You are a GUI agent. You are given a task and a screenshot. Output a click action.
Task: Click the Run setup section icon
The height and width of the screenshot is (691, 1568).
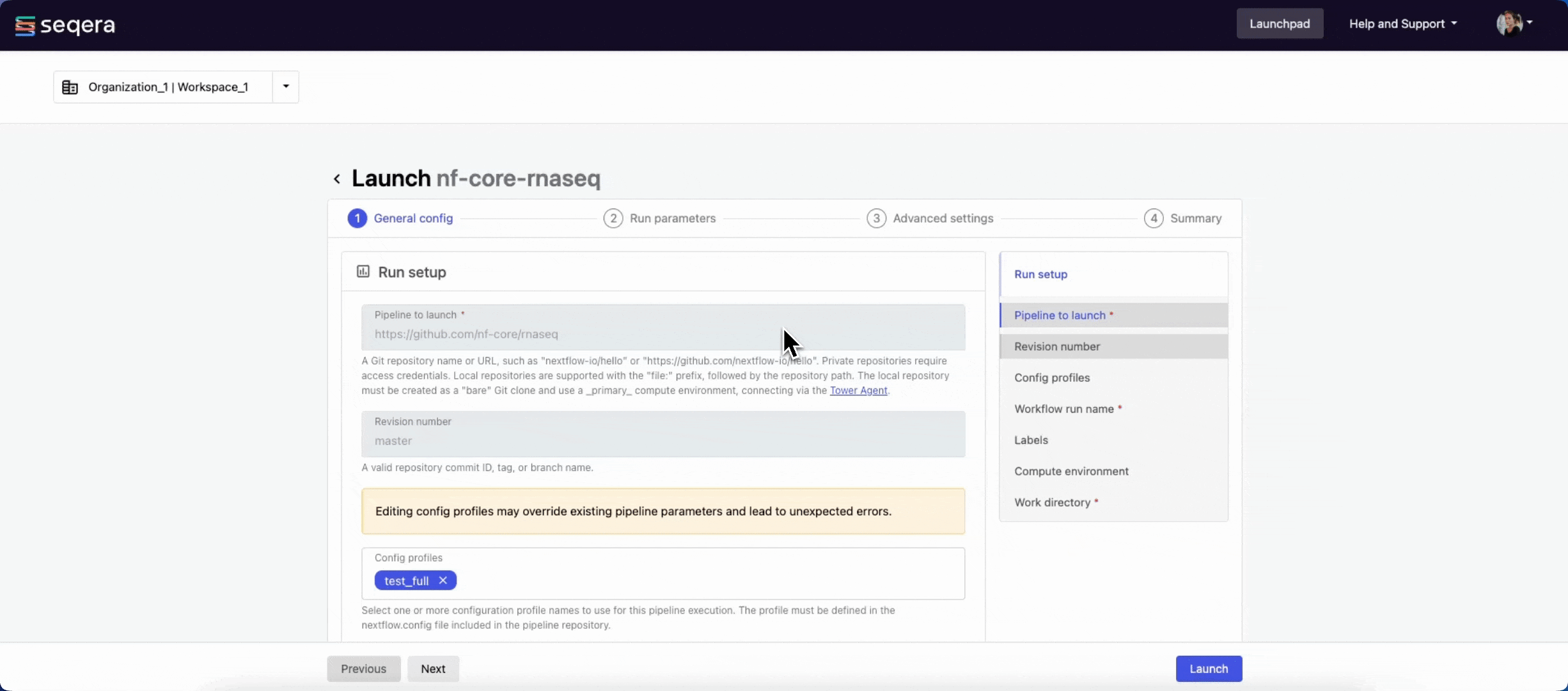click(x=363, y=271)
